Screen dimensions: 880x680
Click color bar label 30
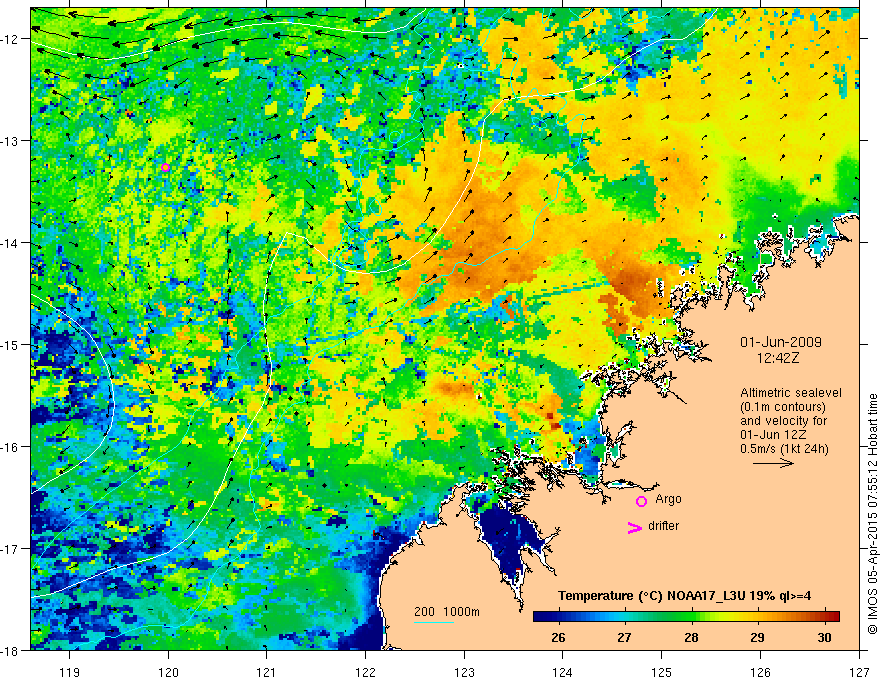point(824,637)
